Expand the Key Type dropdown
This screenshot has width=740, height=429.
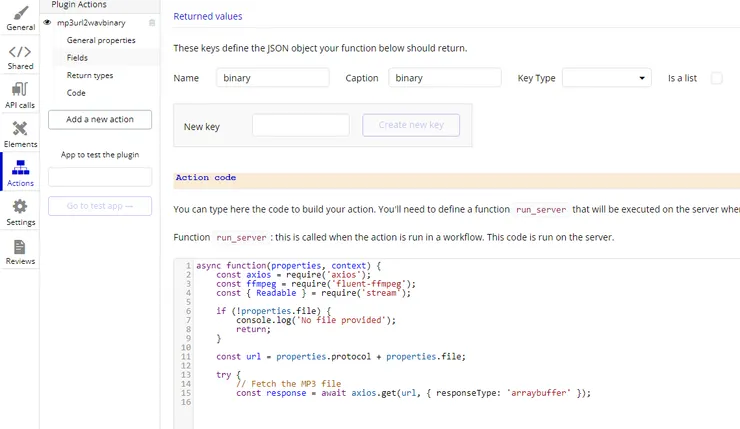(x=607, y=78)
